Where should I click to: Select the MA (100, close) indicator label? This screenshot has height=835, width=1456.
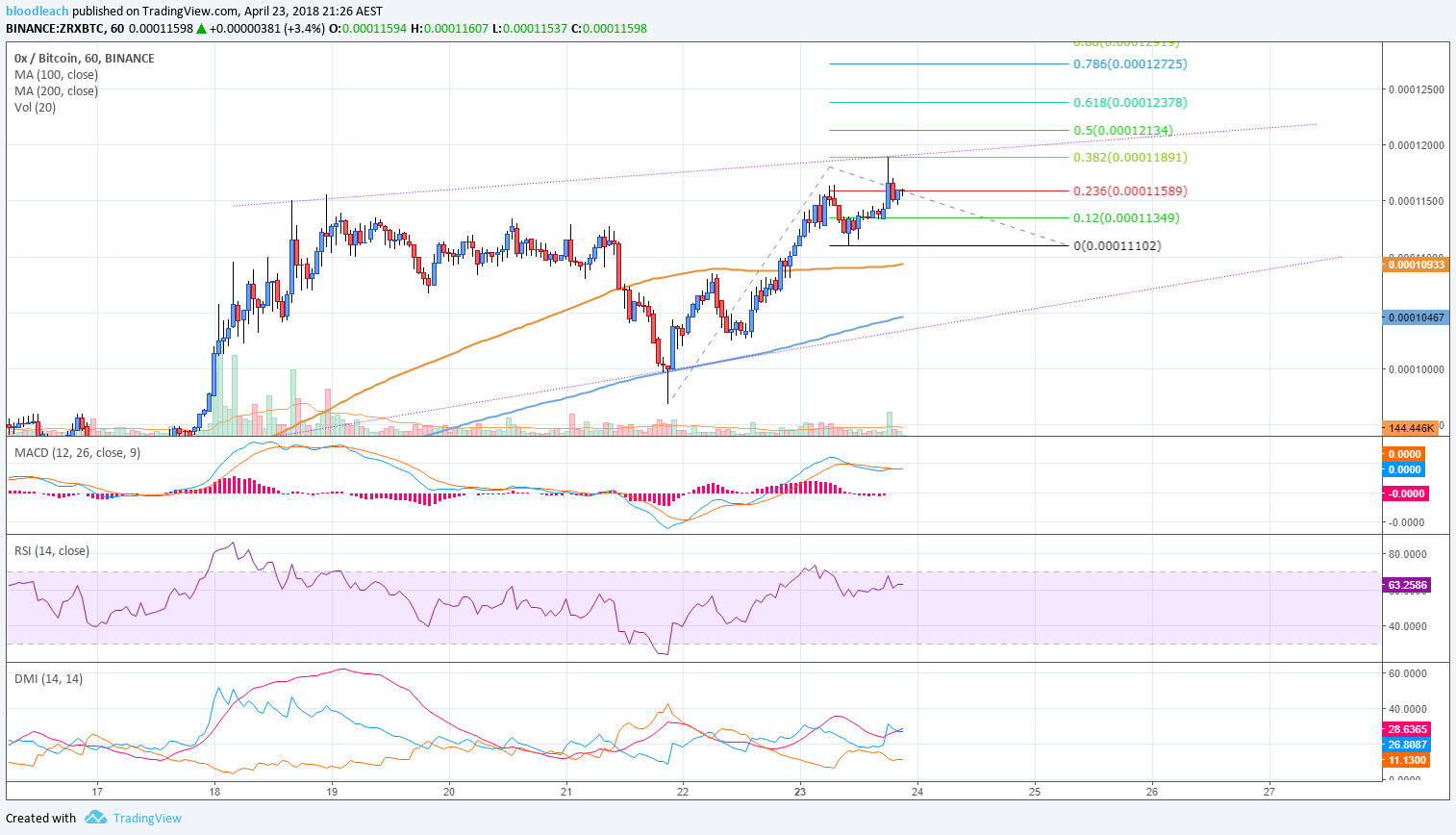56,74
